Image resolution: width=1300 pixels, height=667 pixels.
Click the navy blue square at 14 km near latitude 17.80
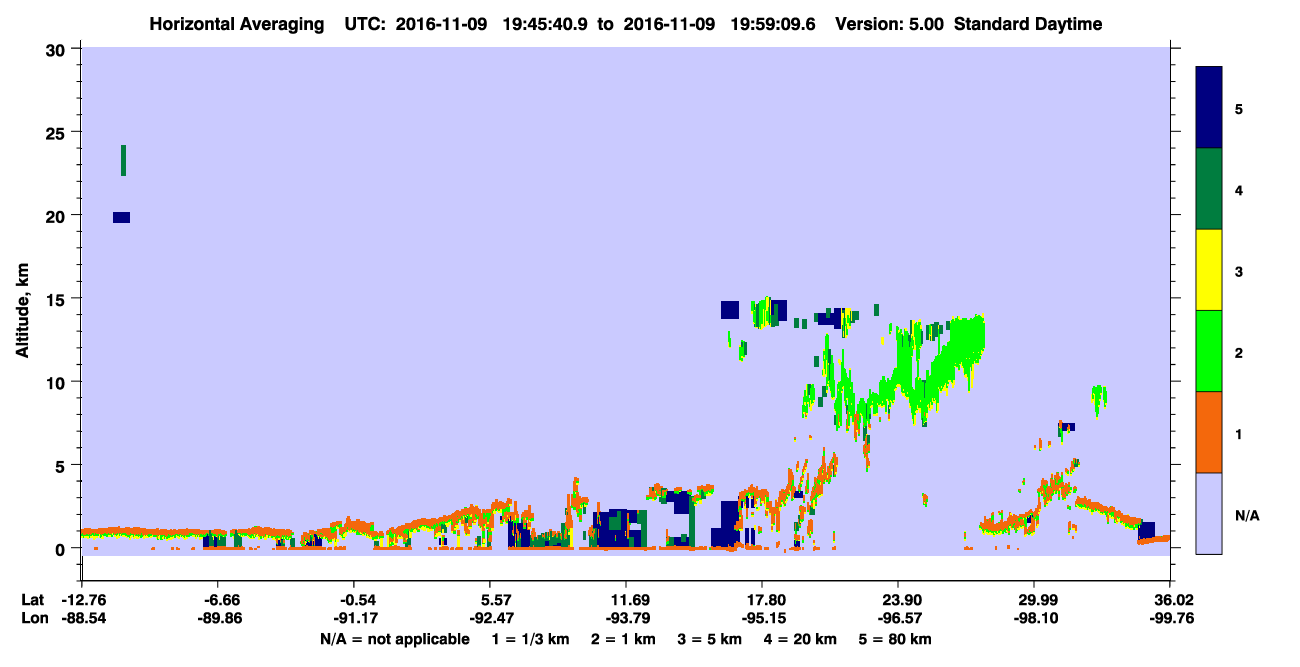click(x=730, y=309)
